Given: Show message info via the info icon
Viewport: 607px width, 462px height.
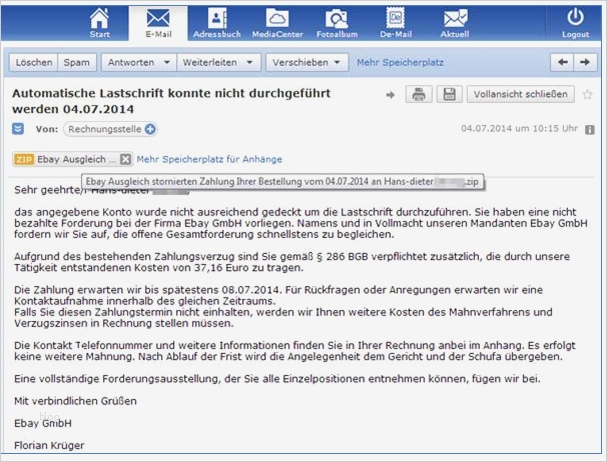Looking at the screenshot, I should (590, 130).
